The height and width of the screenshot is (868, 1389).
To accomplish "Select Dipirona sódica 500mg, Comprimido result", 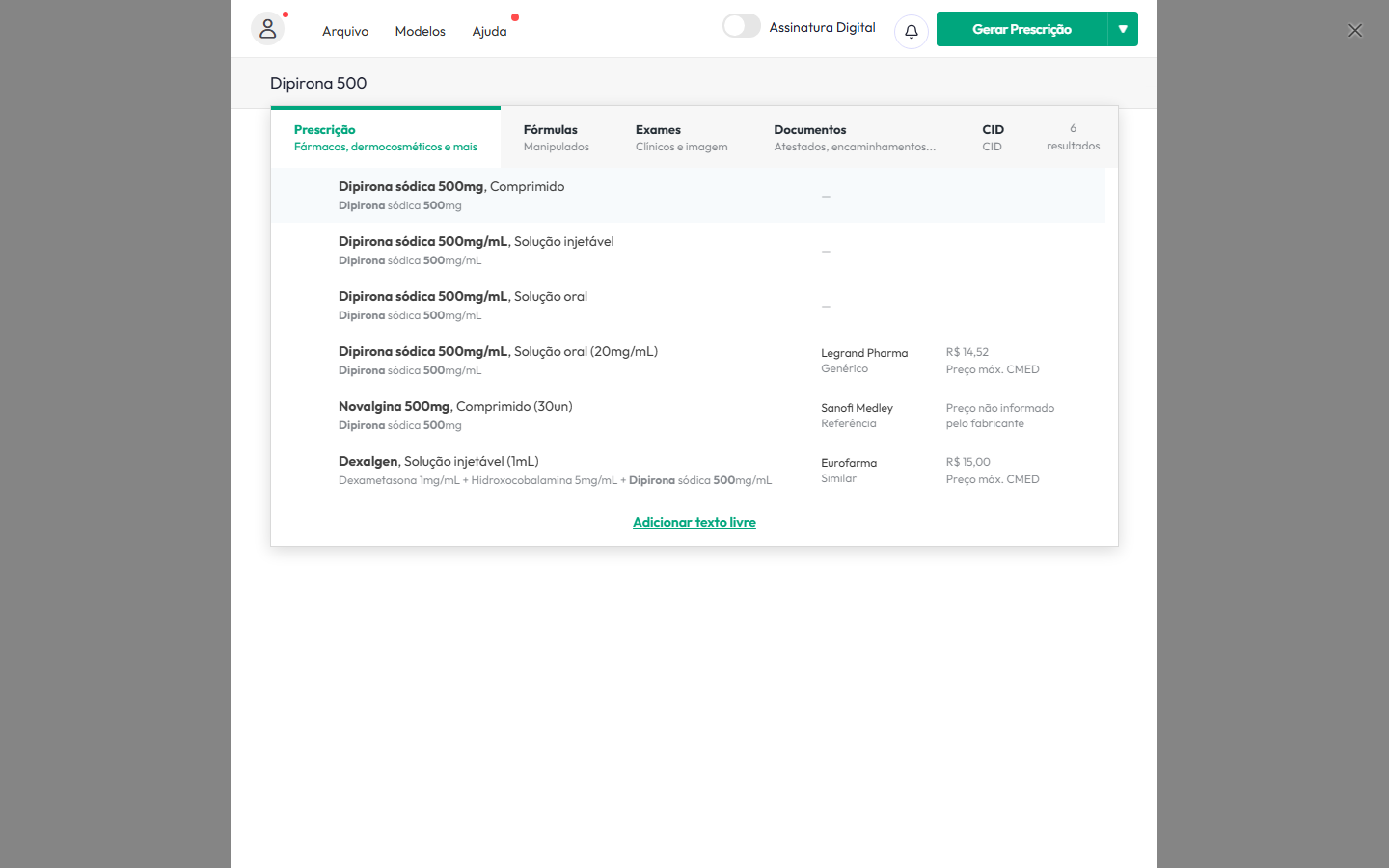I will (x=688, y=195).
